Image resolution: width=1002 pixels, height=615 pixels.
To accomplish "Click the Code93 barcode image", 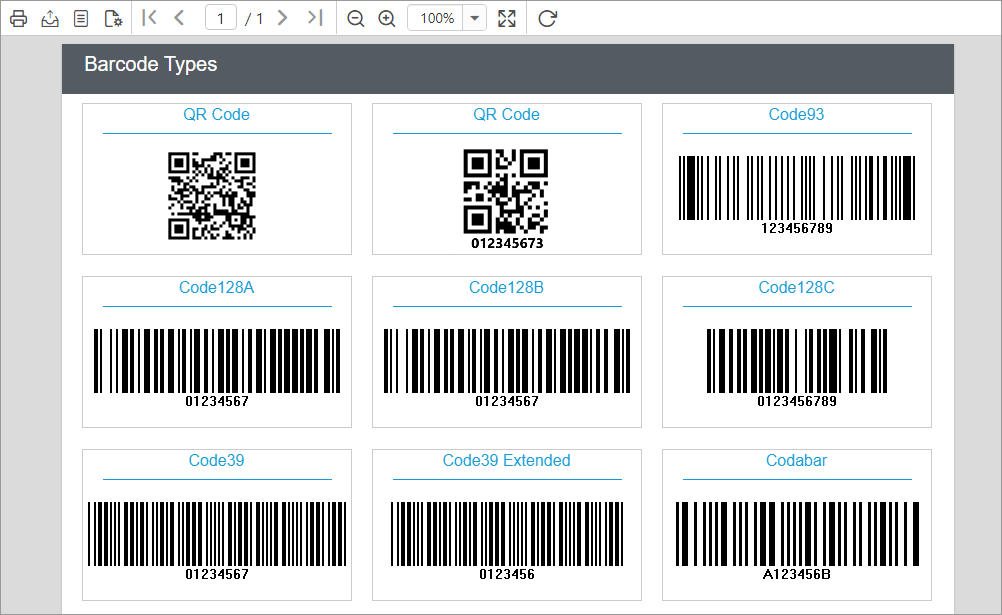I will tap(797, 188).
